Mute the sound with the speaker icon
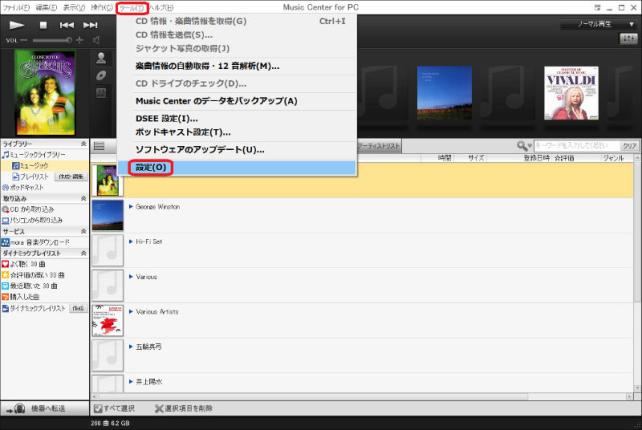 click(96, 40)
